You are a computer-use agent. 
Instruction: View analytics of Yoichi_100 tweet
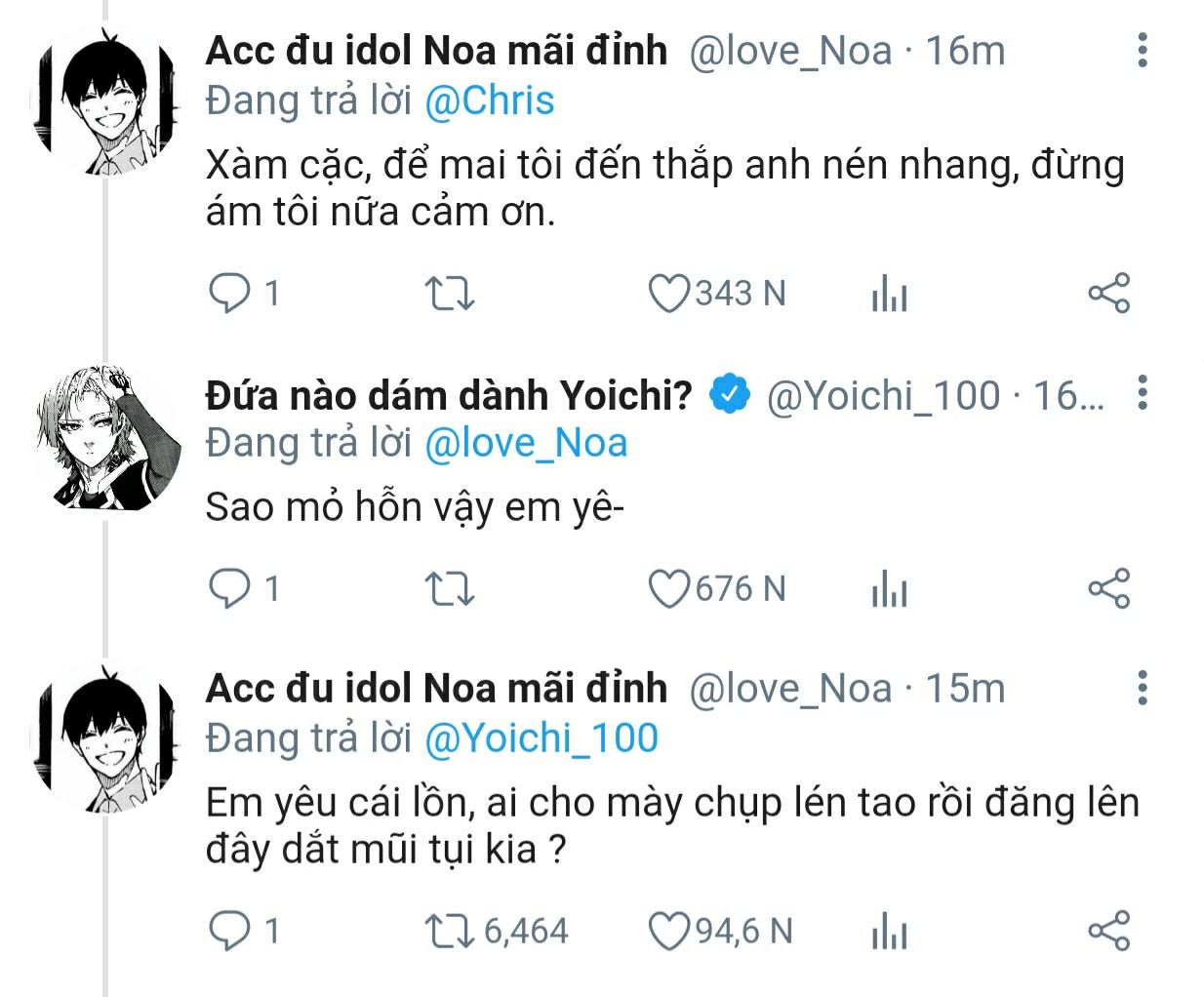pos(889,588)
